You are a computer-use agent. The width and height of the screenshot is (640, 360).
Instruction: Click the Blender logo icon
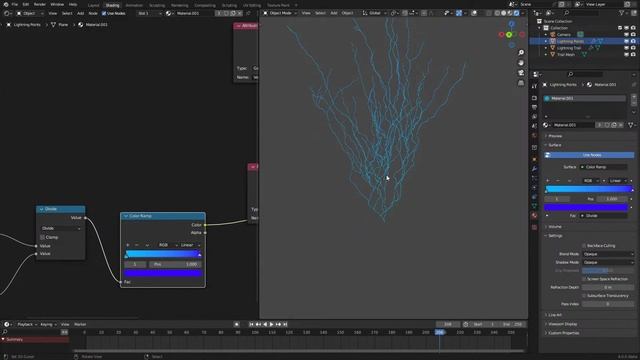(x=6, y=4)
